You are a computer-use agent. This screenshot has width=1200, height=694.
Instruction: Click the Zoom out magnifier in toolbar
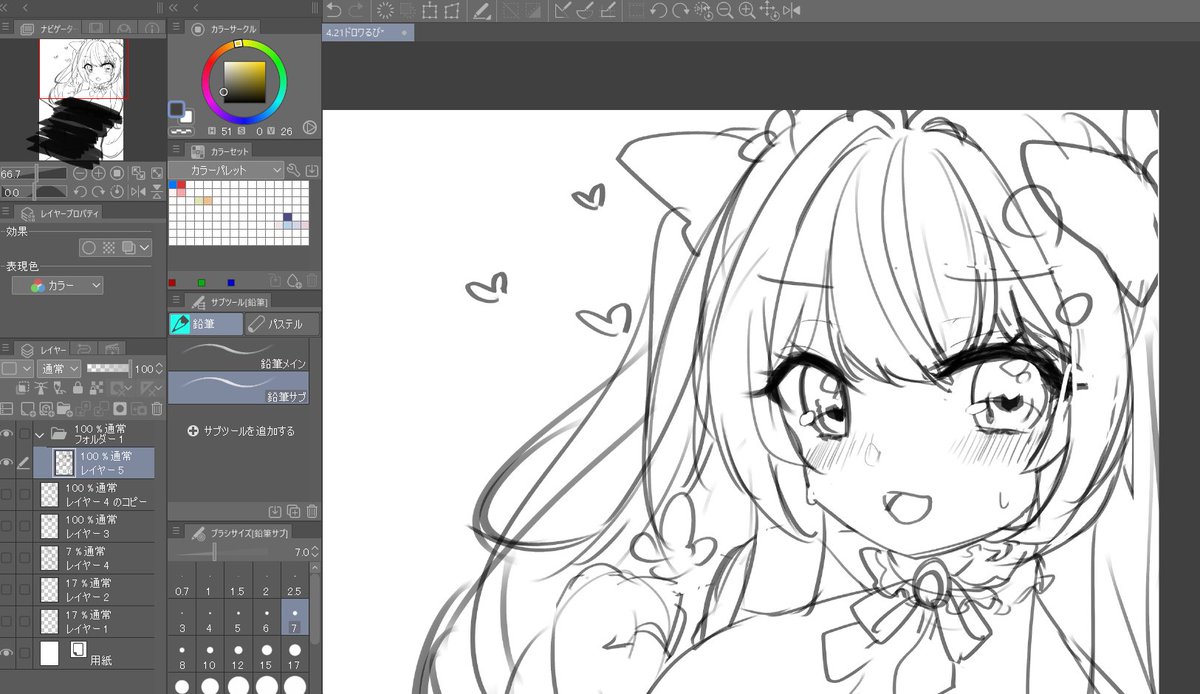click(724, 10)
